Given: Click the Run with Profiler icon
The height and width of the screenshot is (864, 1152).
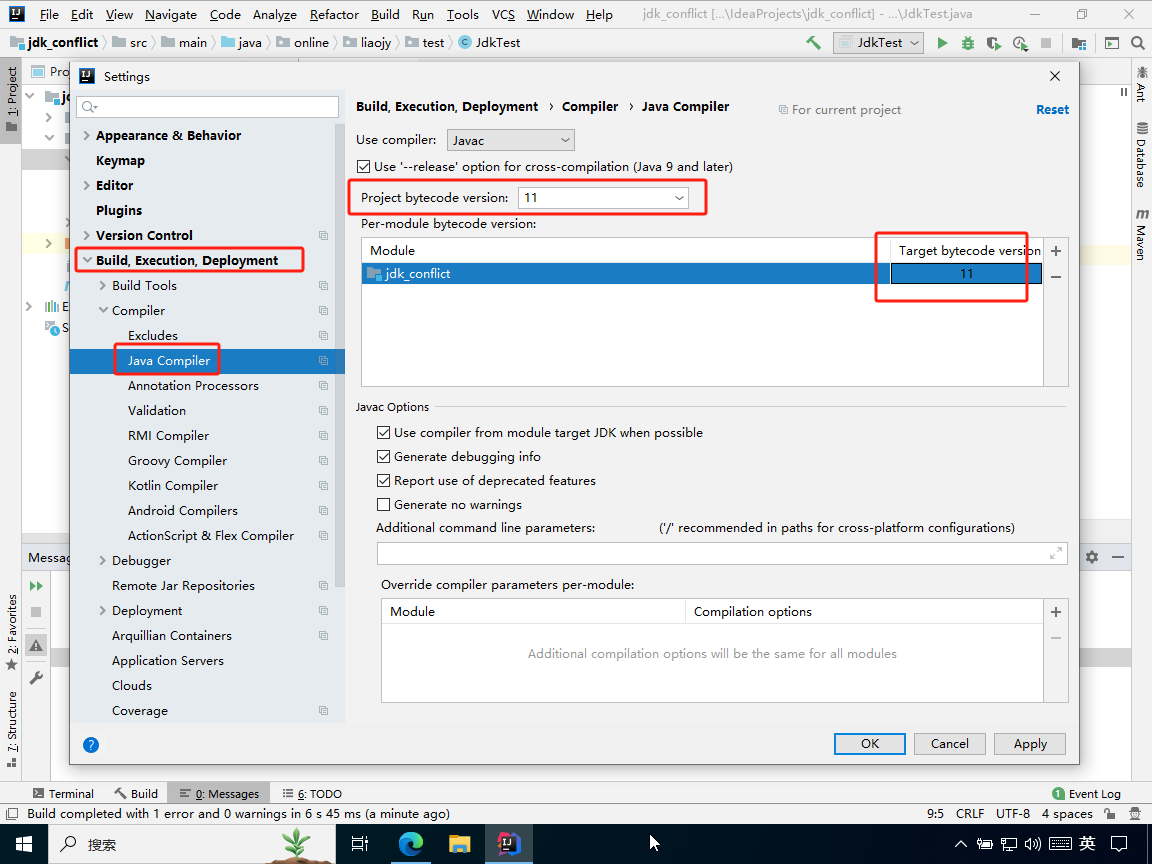Looking at the screenshot, I should (1020, 43).
